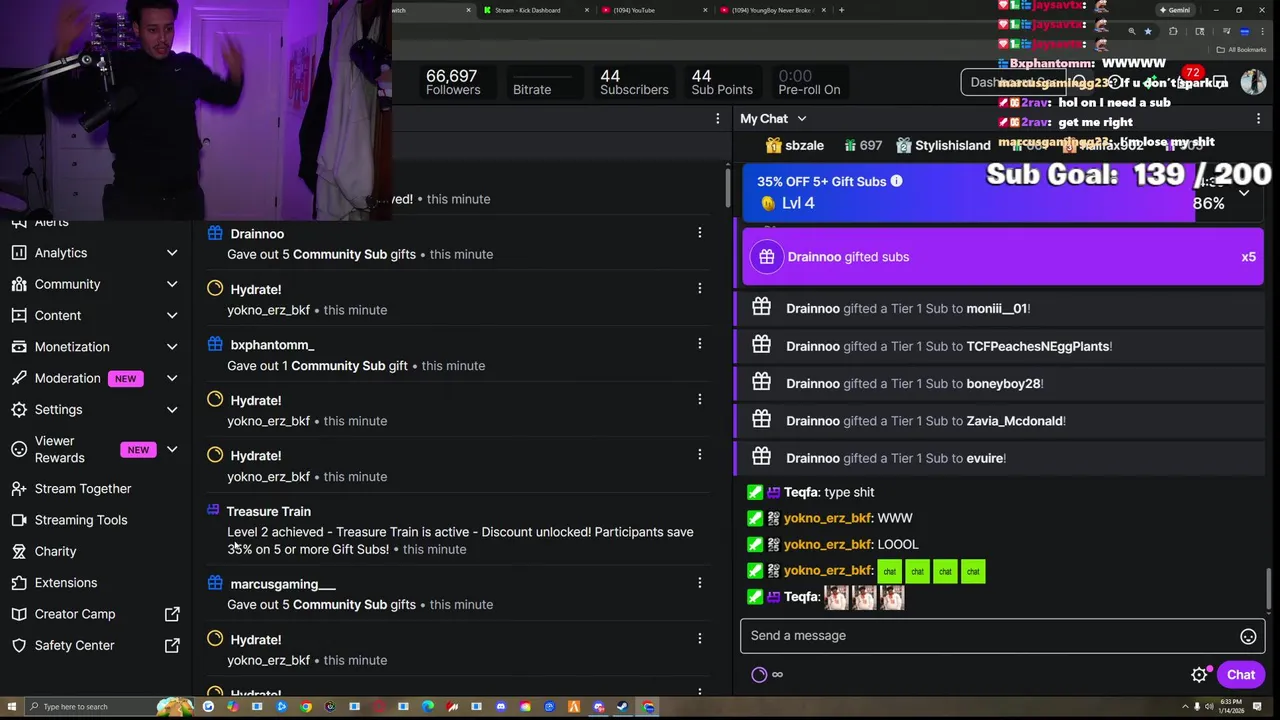Viewport: 1280px width, 720px height.
Task: Click Teqfa's name on 'type shit' message
Action: coord(800,492)
